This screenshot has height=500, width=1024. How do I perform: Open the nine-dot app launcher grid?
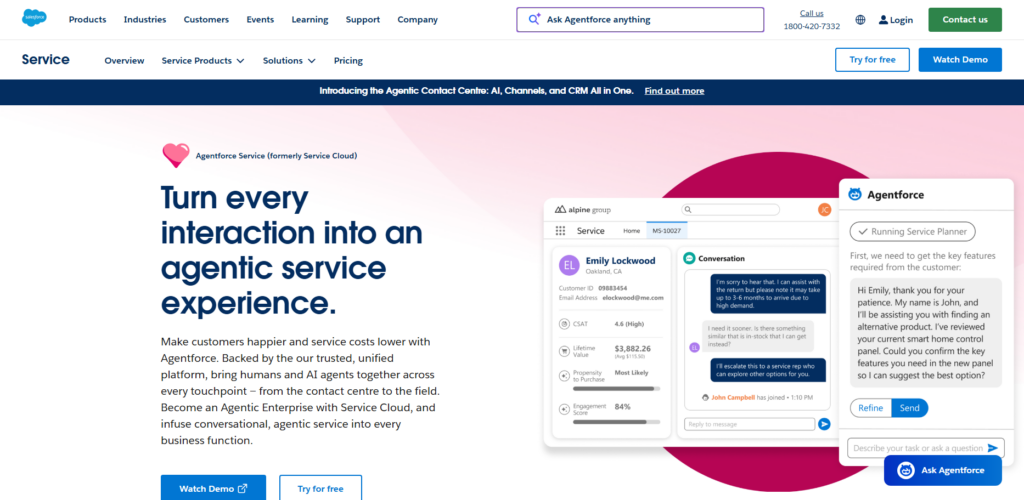click(560, 230)
